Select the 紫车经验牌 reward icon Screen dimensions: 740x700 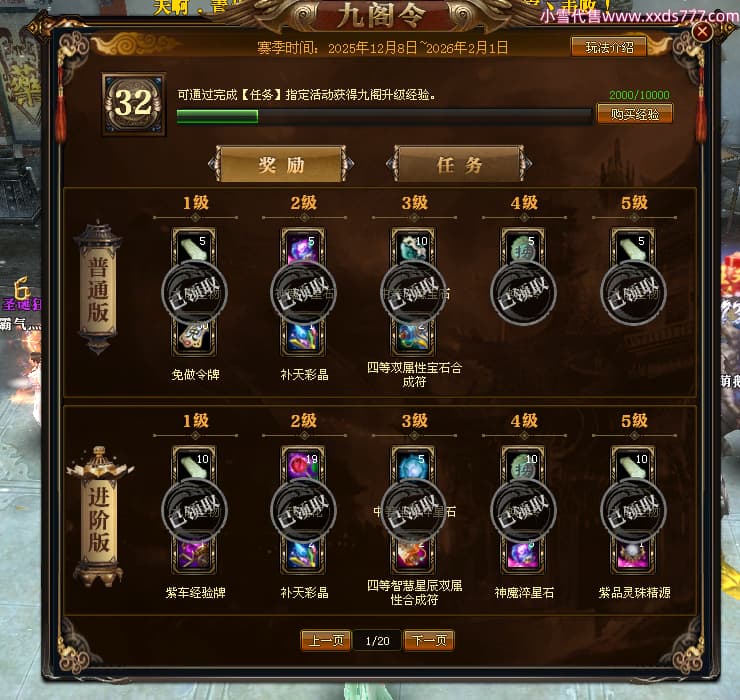pos(194,556)
